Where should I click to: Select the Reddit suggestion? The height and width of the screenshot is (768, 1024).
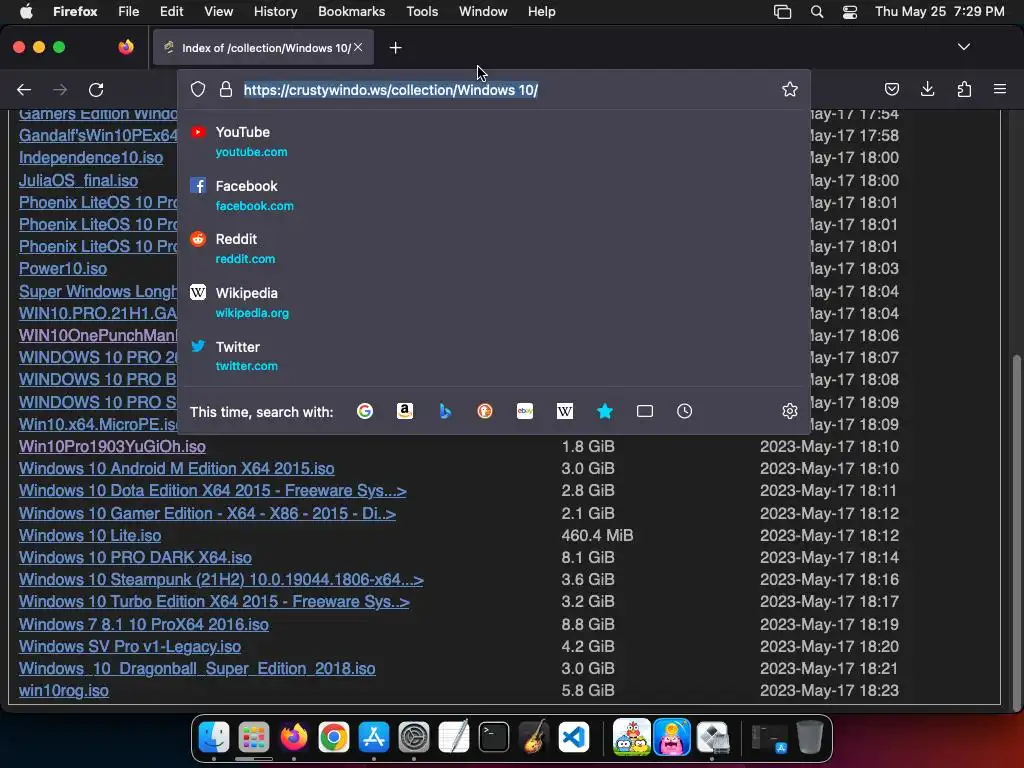(494, 248)
